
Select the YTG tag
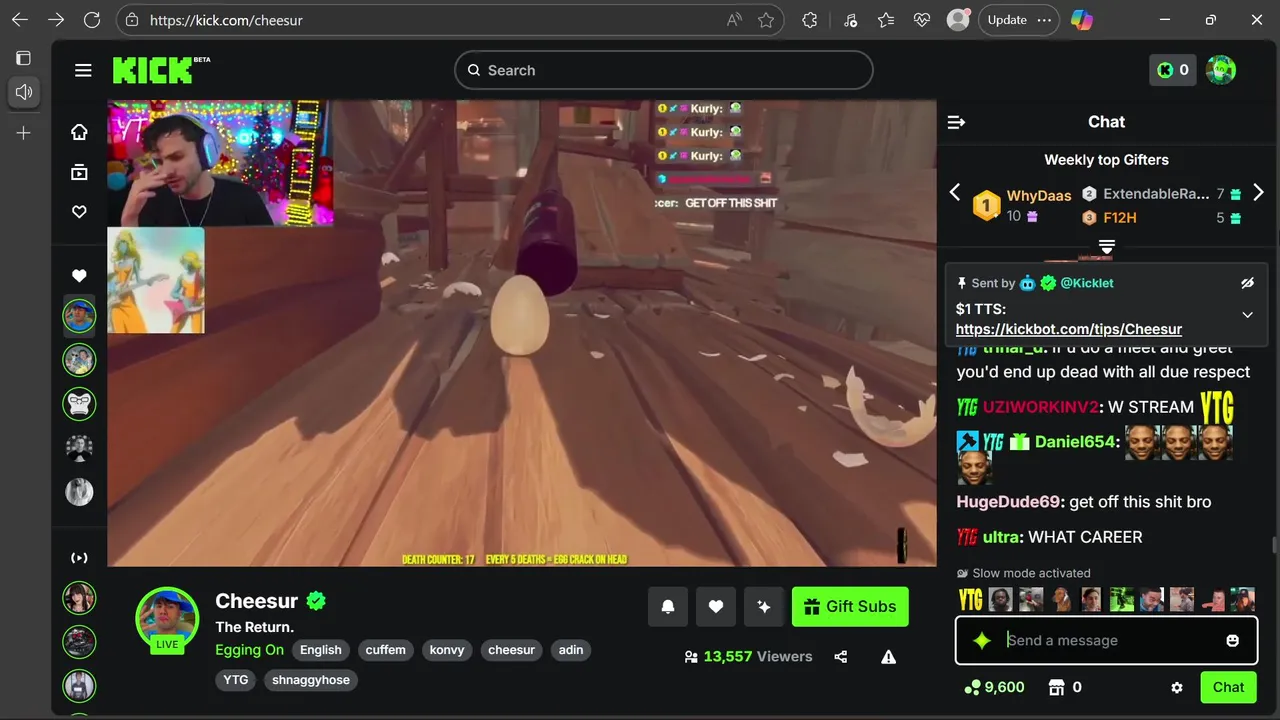[236, 680]
